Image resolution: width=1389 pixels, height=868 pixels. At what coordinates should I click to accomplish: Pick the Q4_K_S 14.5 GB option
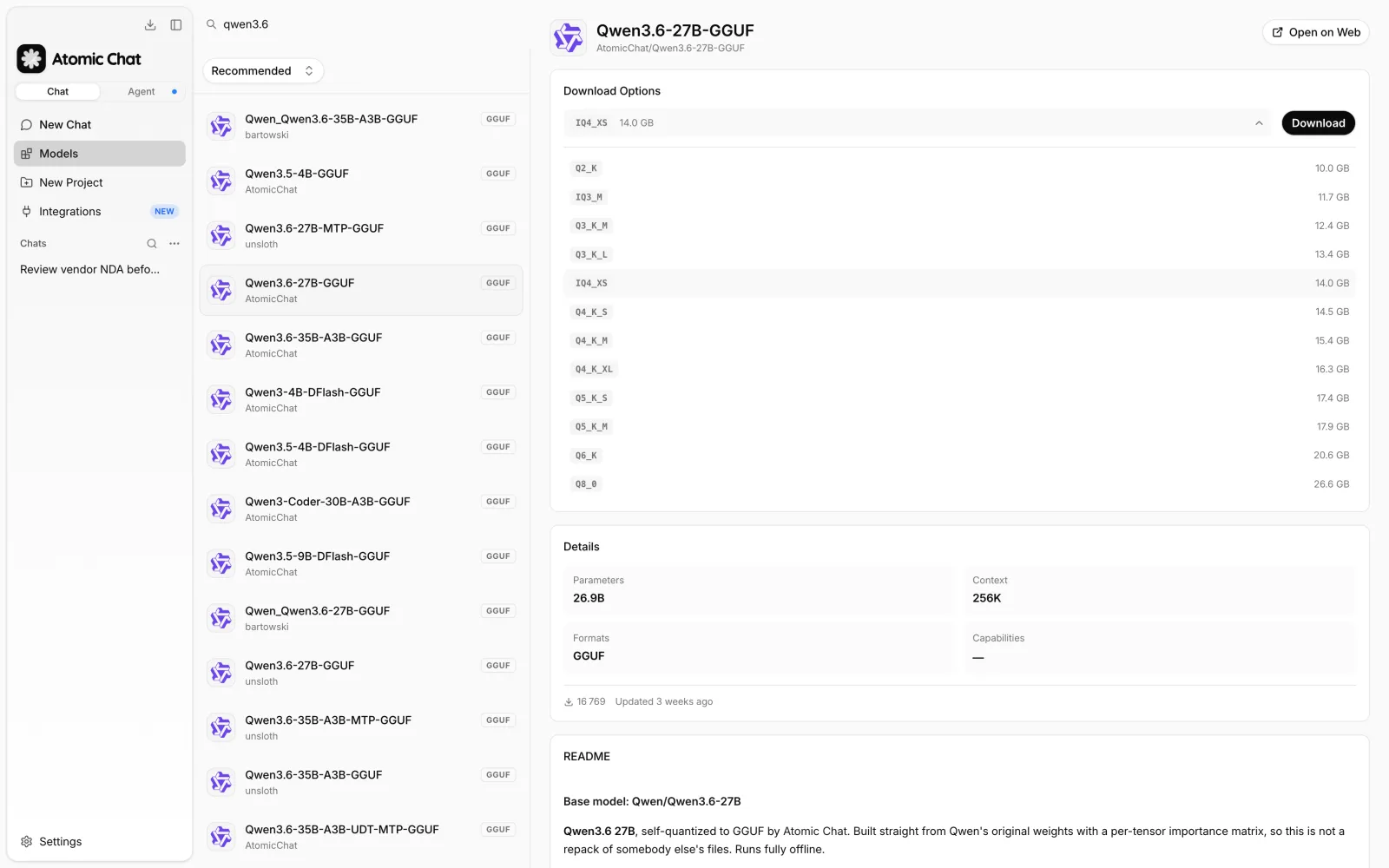(959, 312)
